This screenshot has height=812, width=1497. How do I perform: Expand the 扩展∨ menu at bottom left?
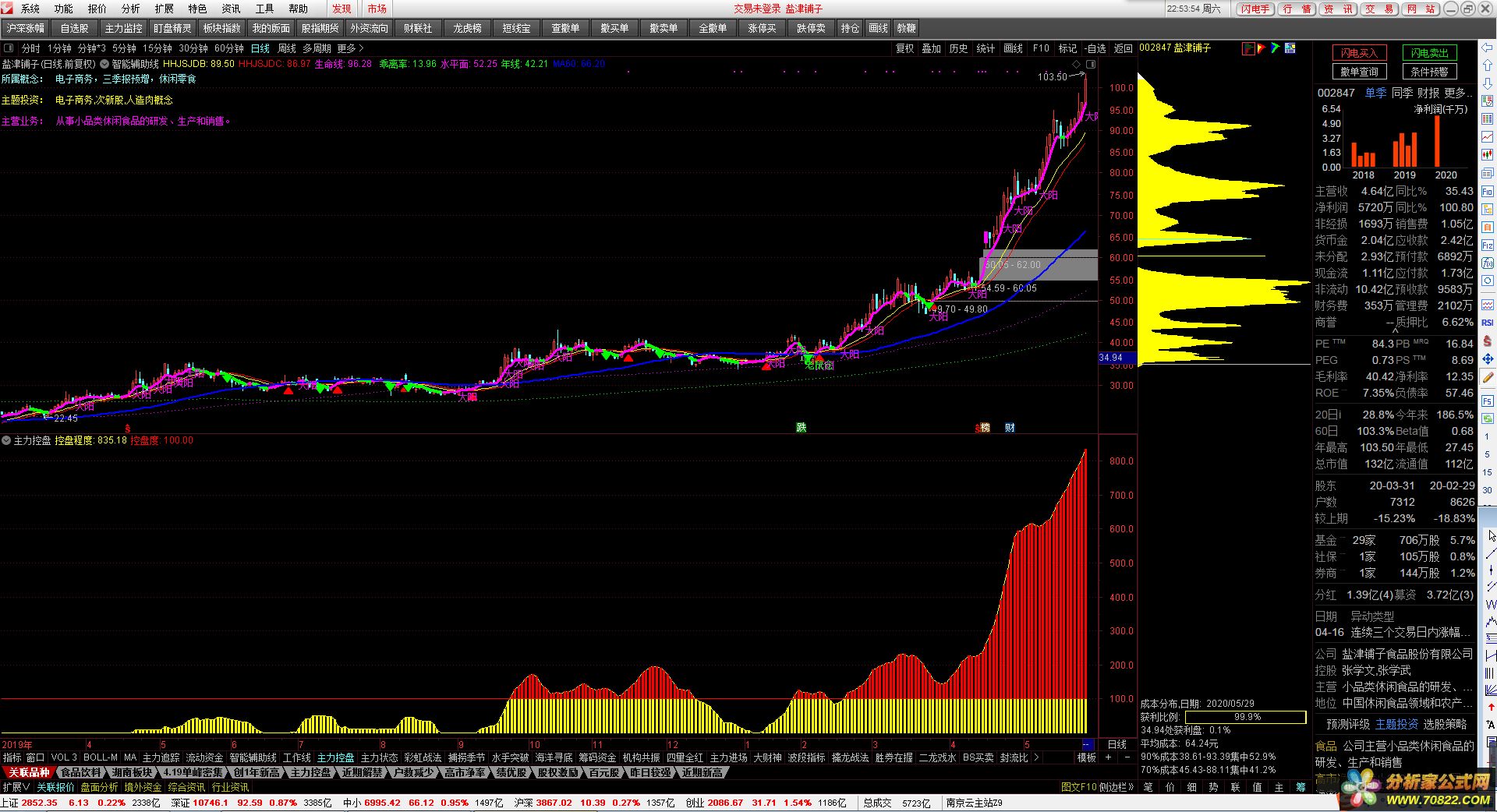coord(16,787)
